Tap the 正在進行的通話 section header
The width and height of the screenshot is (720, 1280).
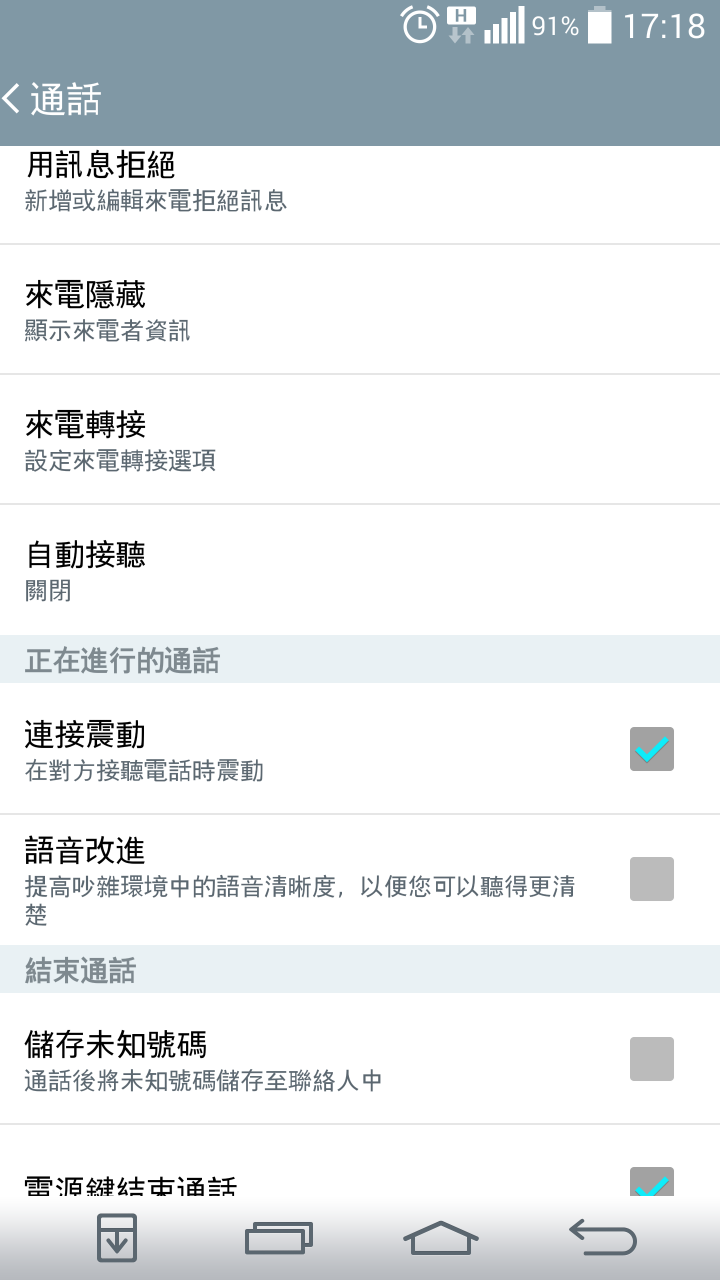(122, 661)
